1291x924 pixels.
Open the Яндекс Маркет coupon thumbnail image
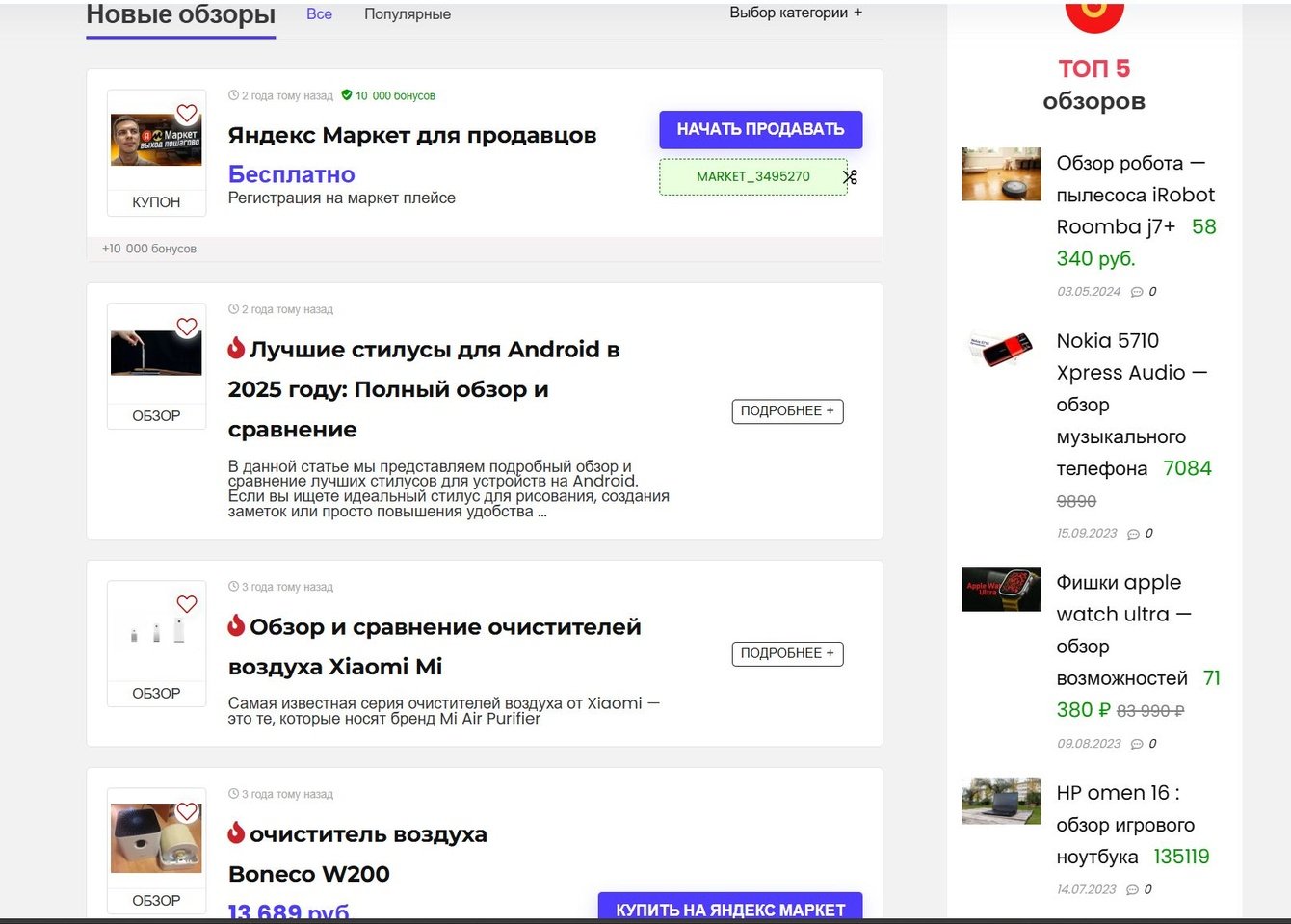[x=156, y=140]
